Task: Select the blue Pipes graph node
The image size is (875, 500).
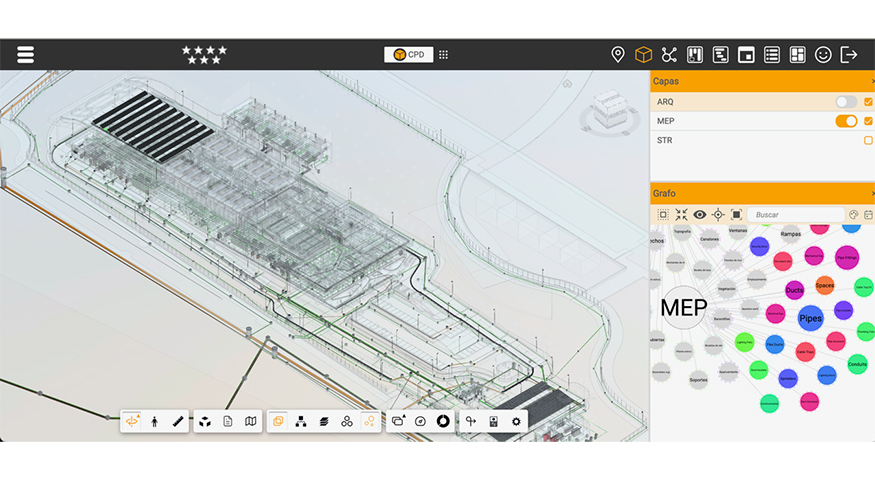Action: pos(810,318)
